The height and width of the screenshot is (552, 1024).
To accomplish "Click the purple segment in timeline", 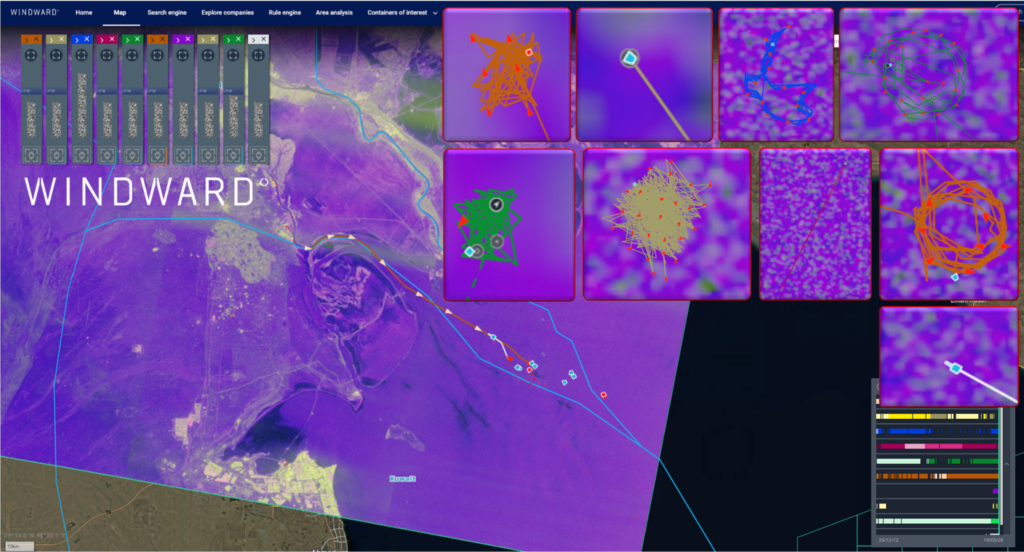I will [995, 491].
